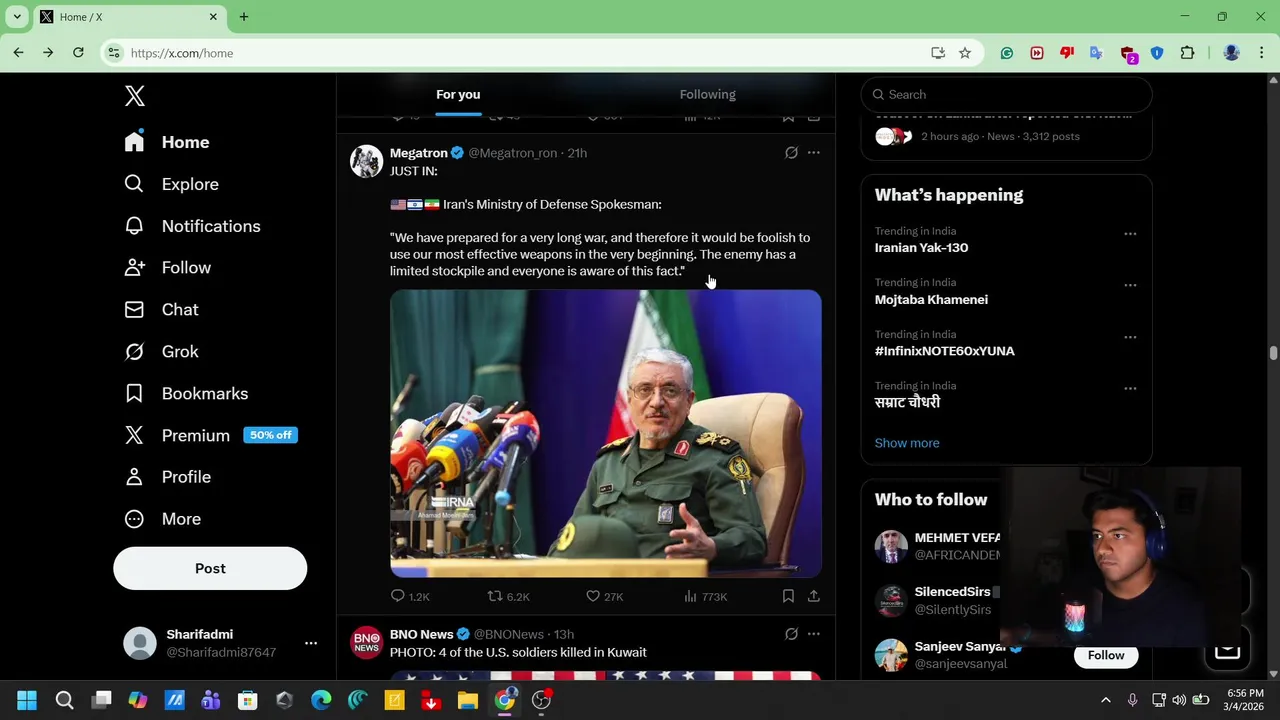Open the Explore page
Image resolution: width=1280 pixels, height=720 pixels.
tap(171, 184)
